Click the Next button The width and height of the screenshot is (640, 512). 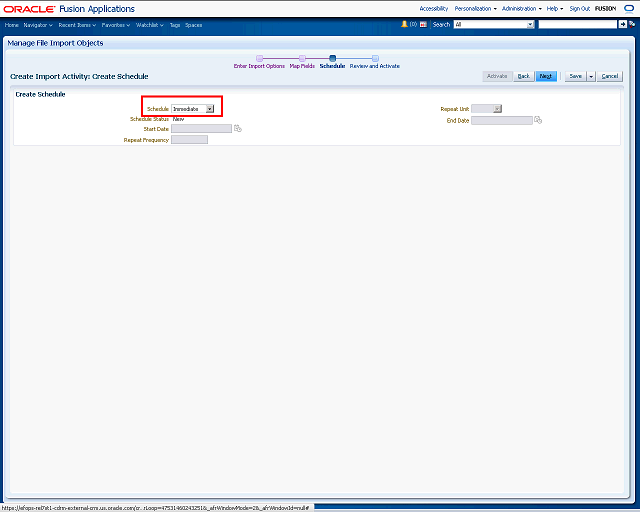tap(546, 76)
